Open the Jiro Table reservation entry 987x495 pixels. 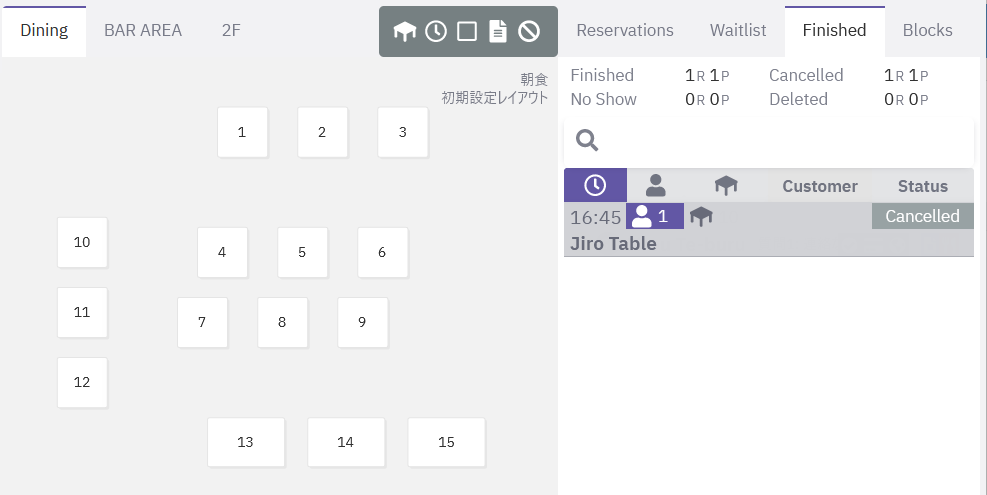click(x=613, y=243)
